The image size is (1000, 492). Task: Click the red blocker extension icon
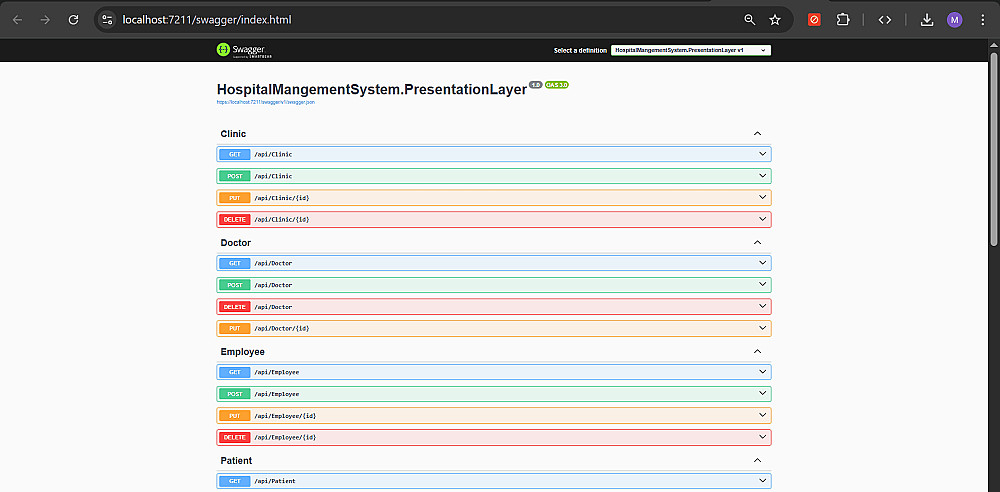[x=814, y=20]
